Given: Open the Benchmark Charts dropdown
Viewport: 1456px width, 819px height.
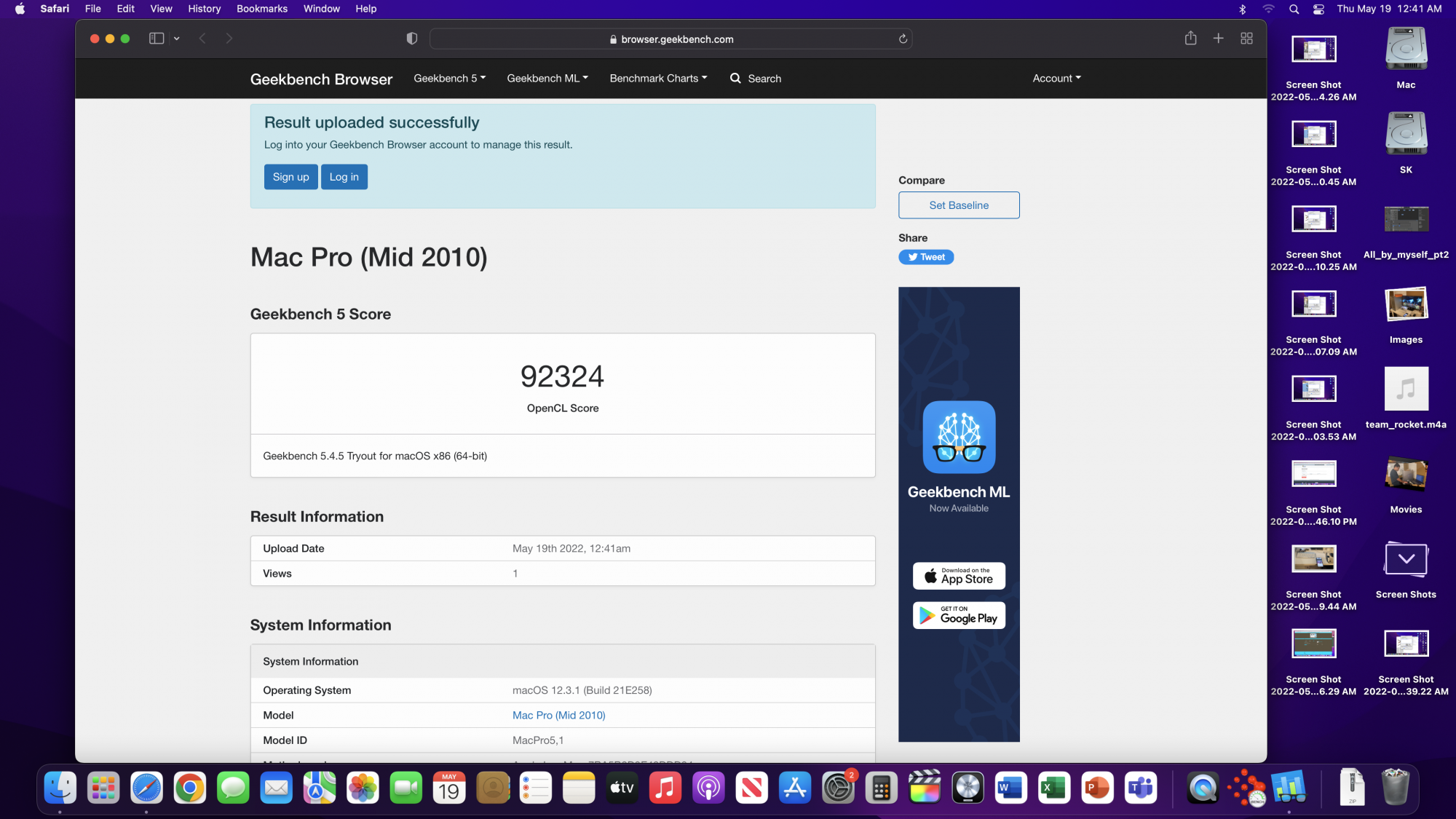Looking at the screenshot, I should point(658,79).
